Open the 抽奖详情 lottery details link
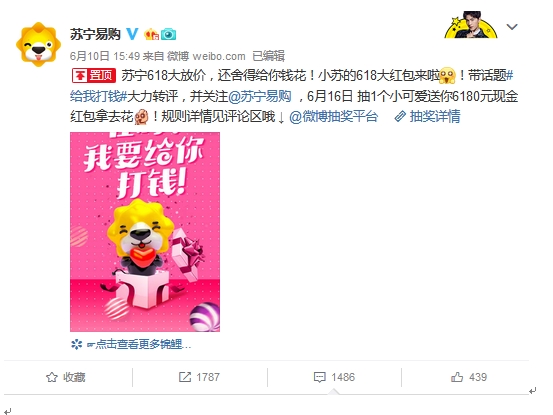 tap(427, 116)
